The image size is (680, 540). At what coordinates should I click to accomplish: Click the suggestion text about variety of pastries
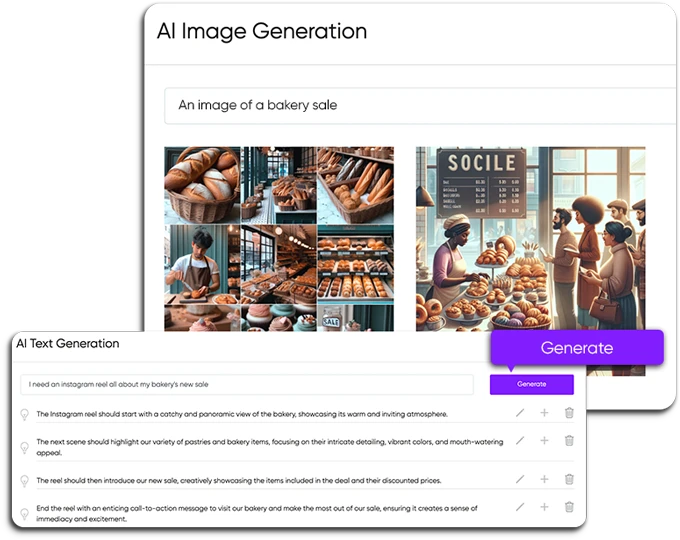click(270, 447)
